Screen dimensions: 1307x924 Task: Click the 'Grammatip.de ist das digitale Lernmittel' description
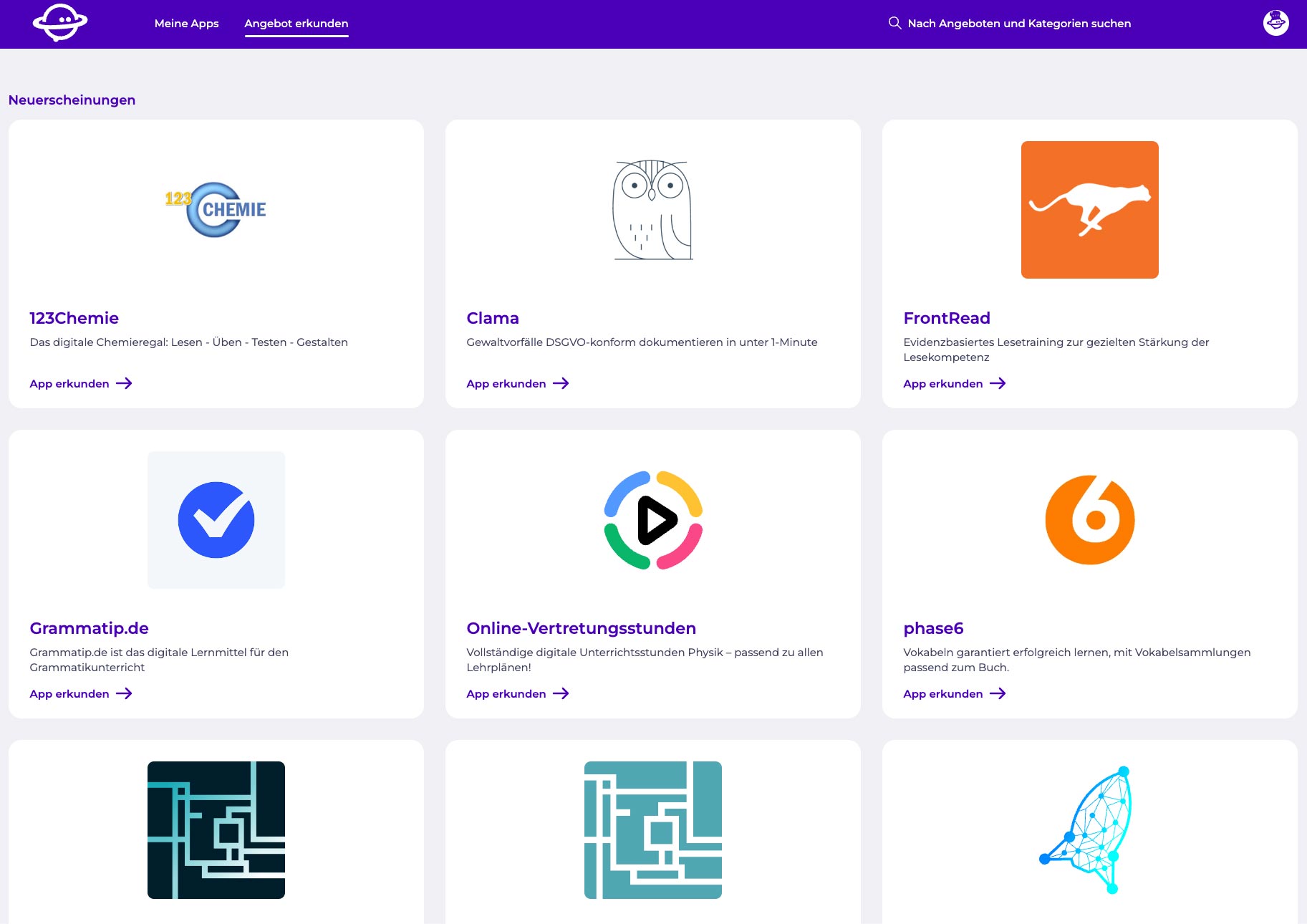tap(159, 660)
